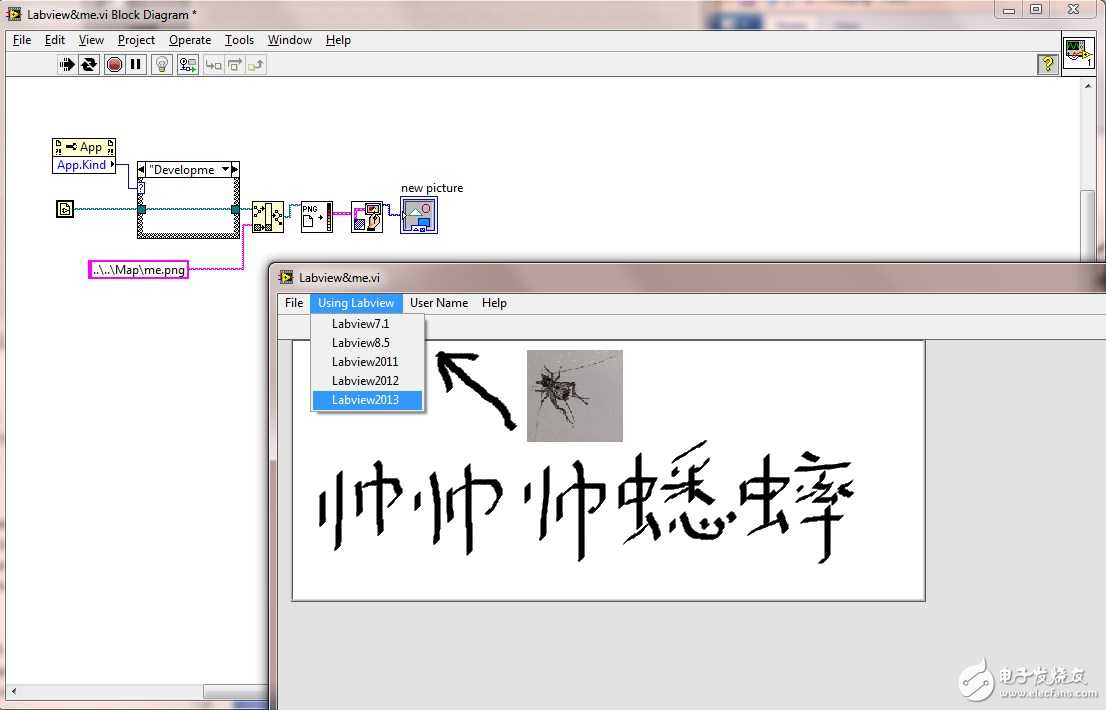Click the case structure left decrement arrow

click(x=141, y=169)
